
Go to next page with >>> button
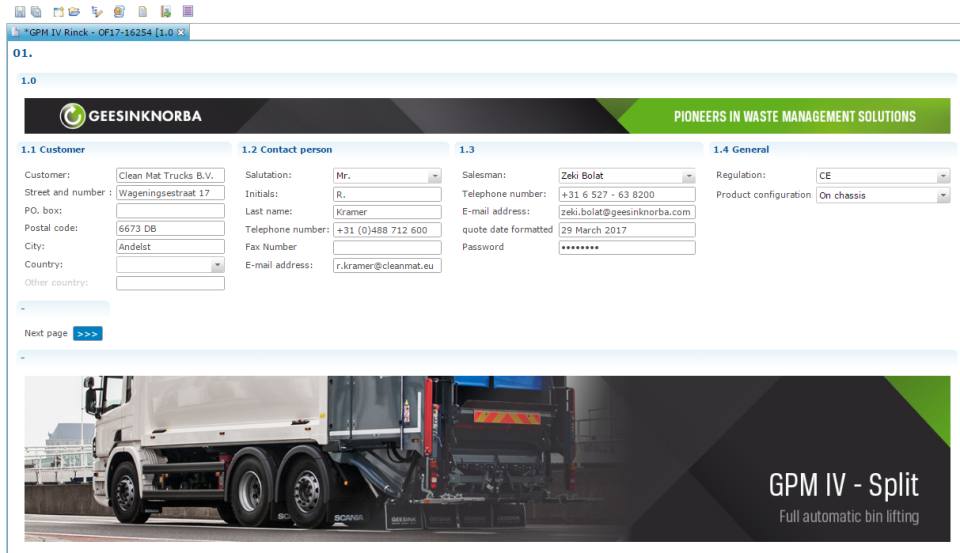(x=88, y=334)
